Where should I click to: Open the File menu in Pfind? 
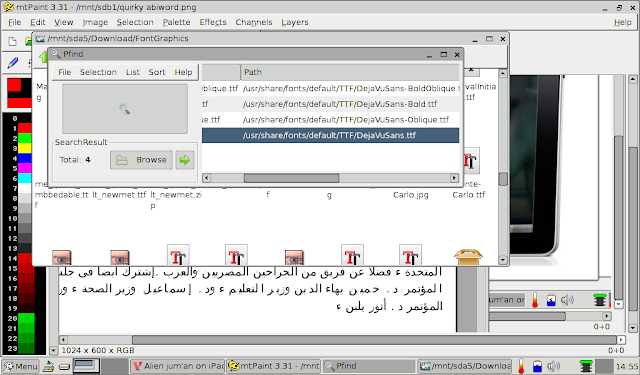[x=64, y=72]
